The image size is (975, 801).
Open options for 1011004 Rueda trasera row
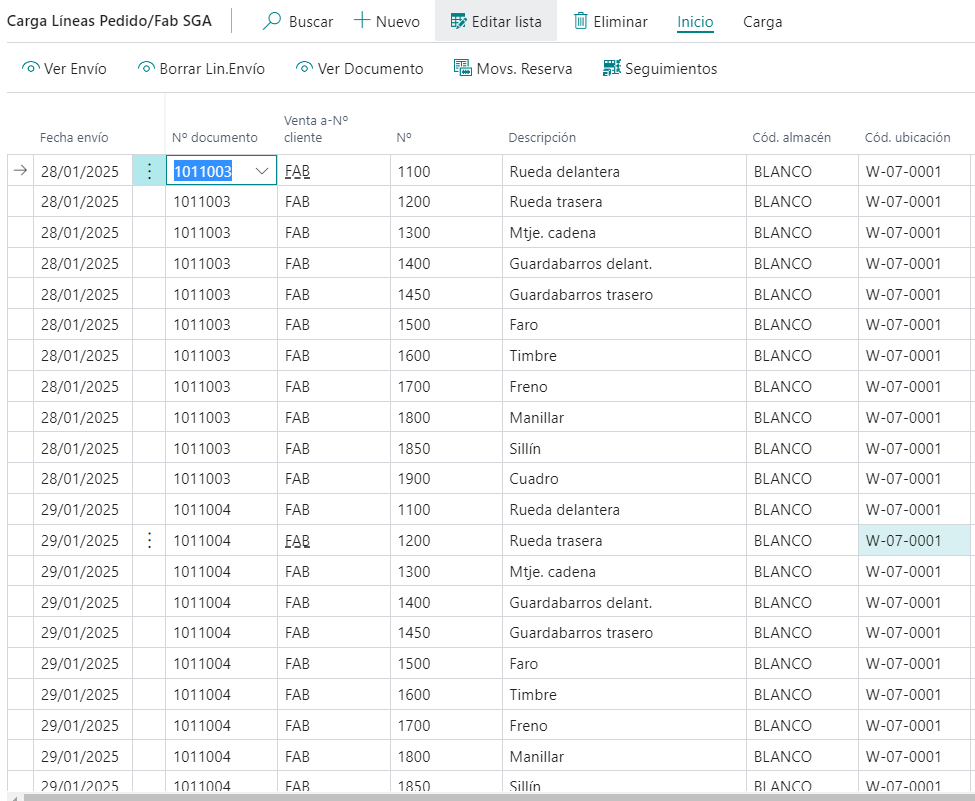point(150,541)
